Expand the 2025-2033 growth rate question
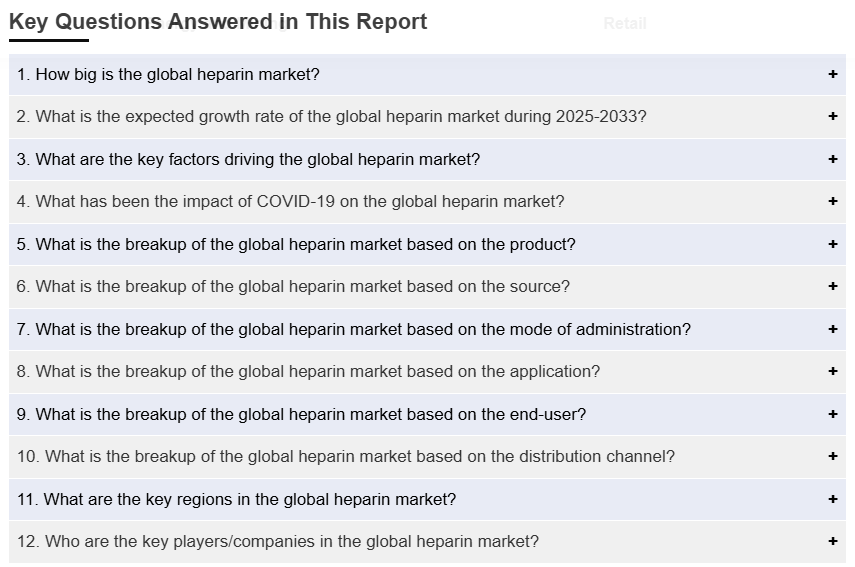 coord(331,116)
